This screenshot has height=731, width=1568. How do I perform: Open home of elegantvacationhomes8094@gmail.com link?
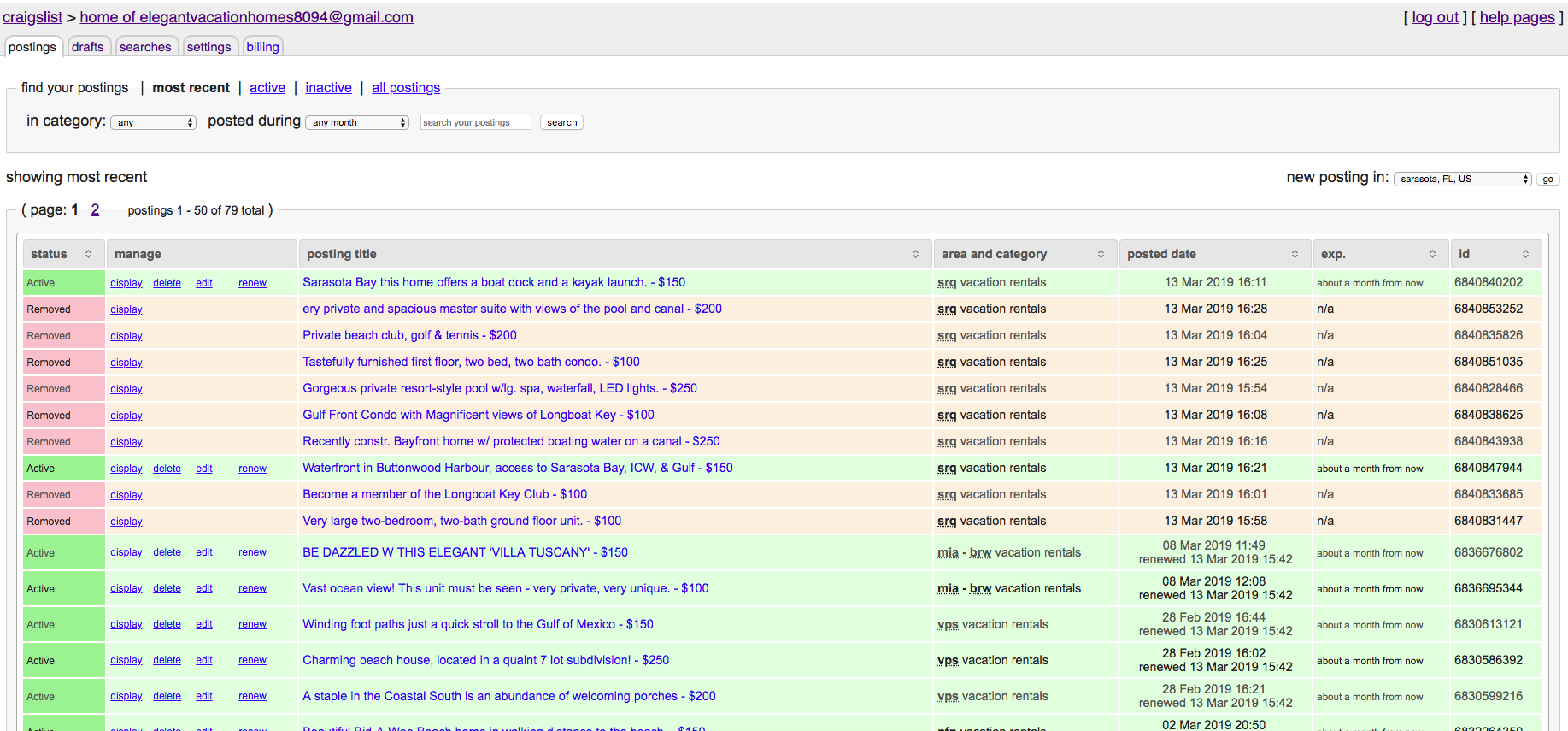pyautogui.click(x=247, y=17)
